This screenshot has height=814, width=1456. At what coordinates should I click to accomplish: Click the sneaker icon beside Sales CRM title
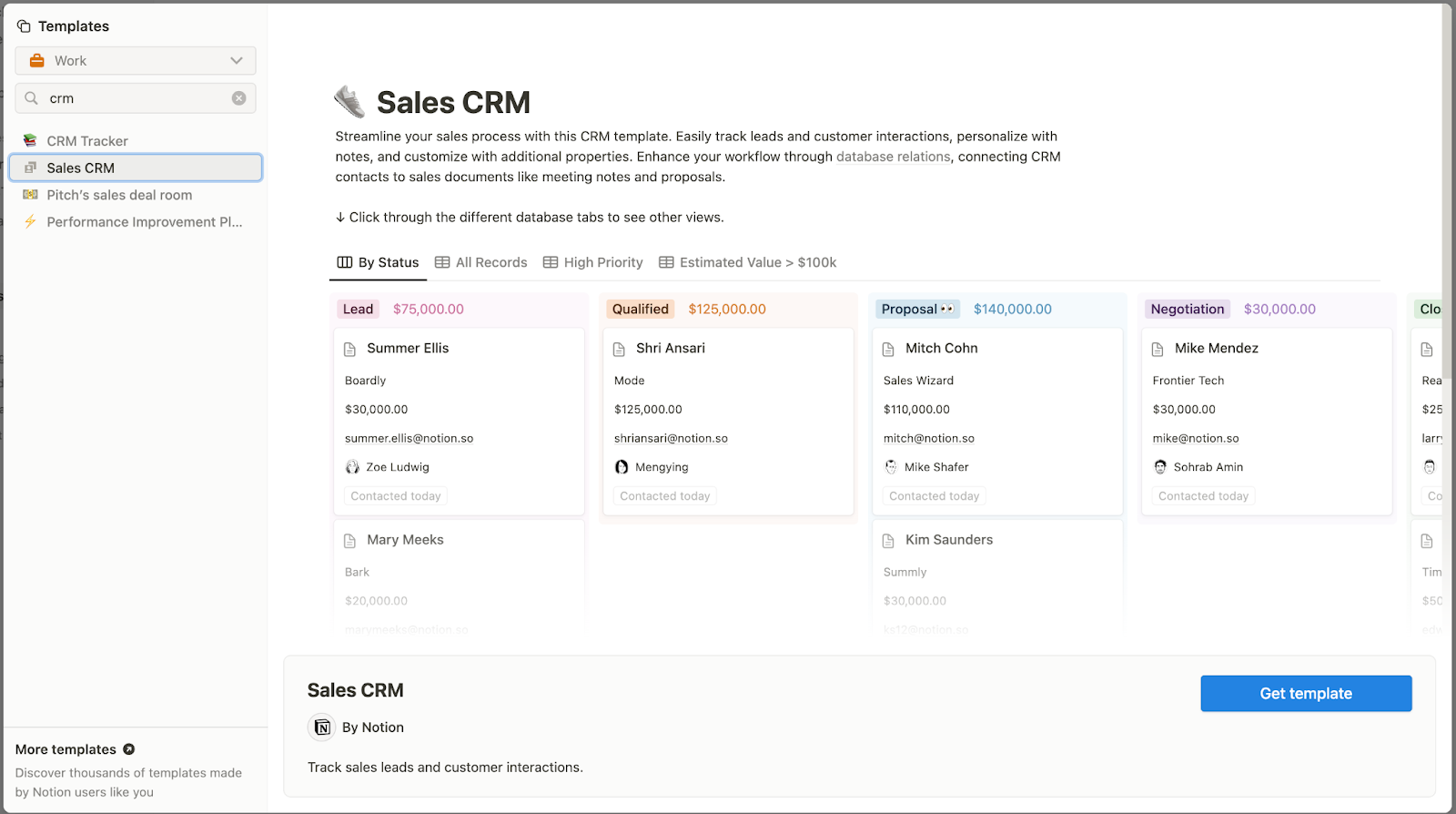click(349, 102)
